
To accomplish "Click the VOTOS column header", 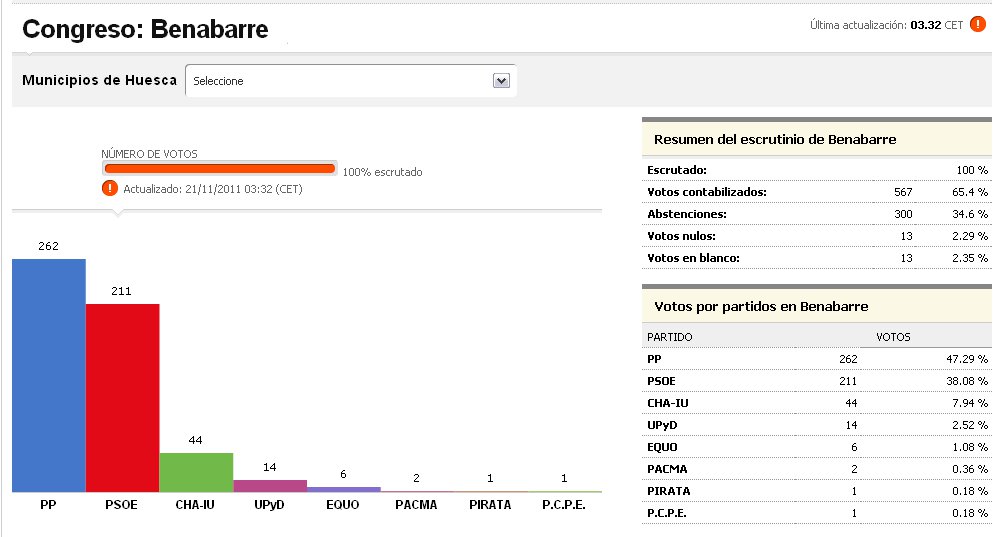I will point(893,337).
